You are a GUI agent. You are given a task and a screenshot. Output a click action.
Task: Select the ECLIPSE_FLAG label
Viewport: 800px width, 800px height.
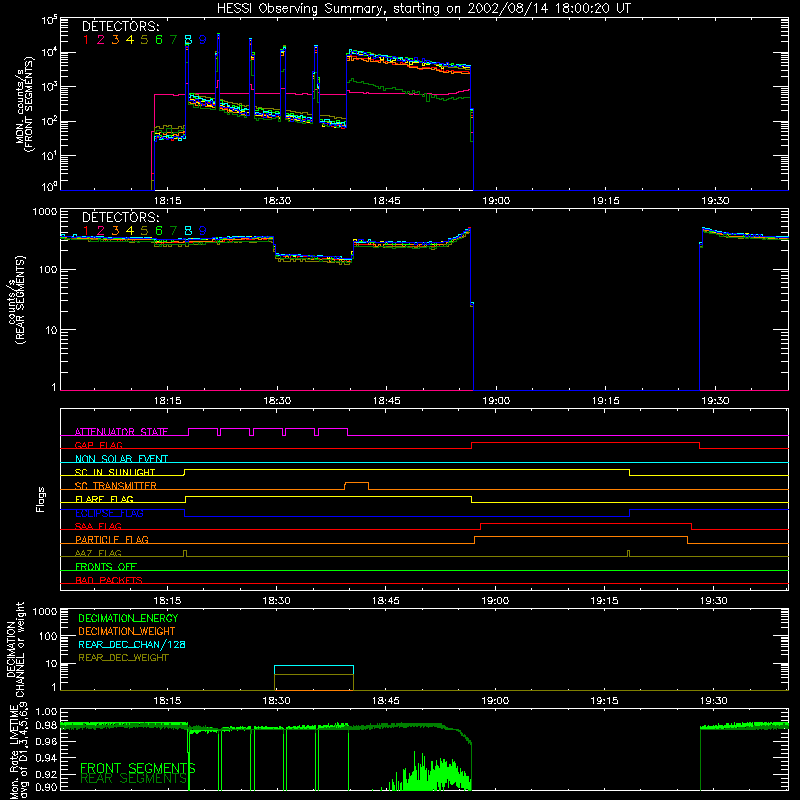coord(109,513)
